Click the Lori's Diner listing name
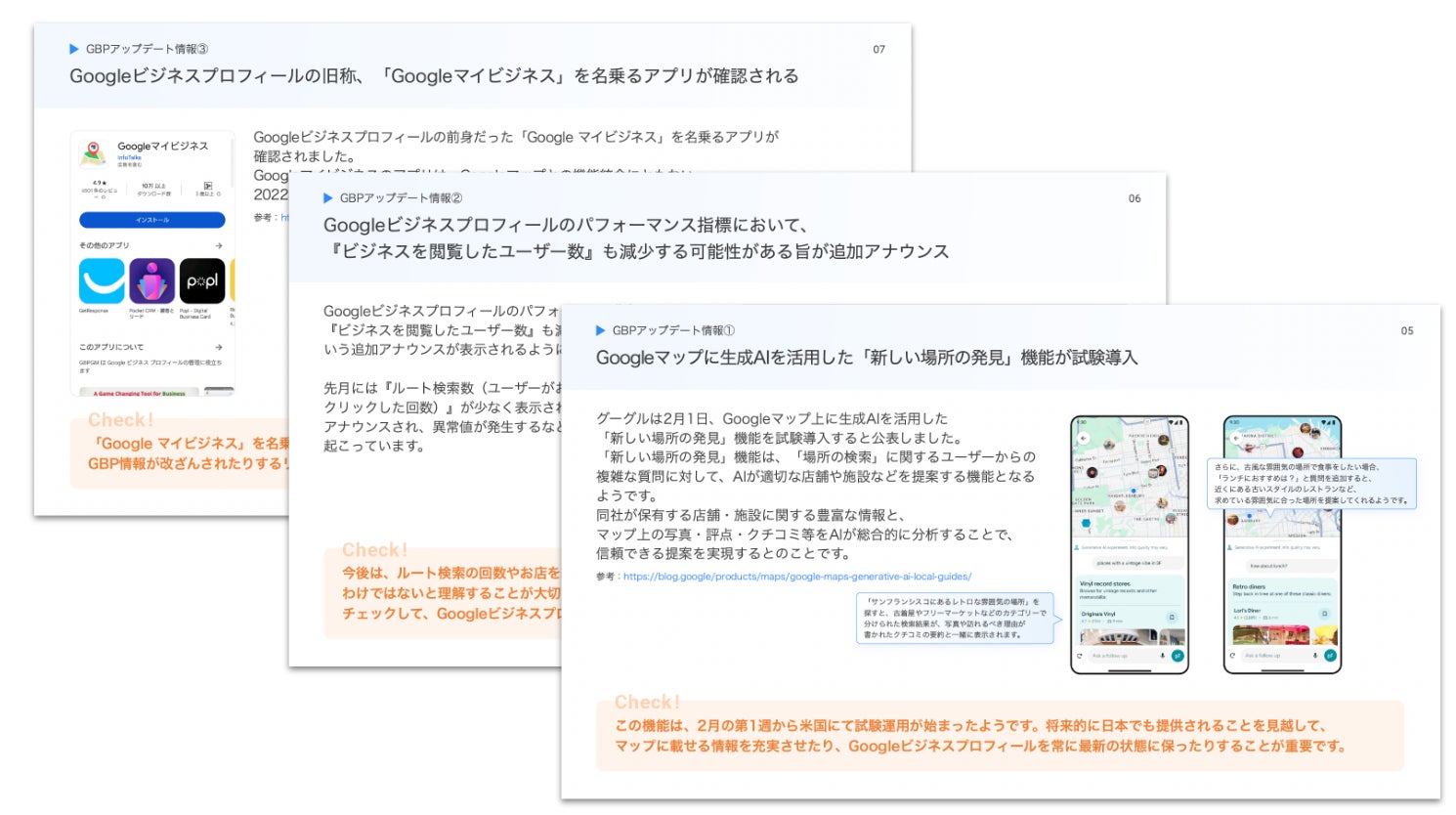This screenshot has height=815, width=1456. [1246, 611]
